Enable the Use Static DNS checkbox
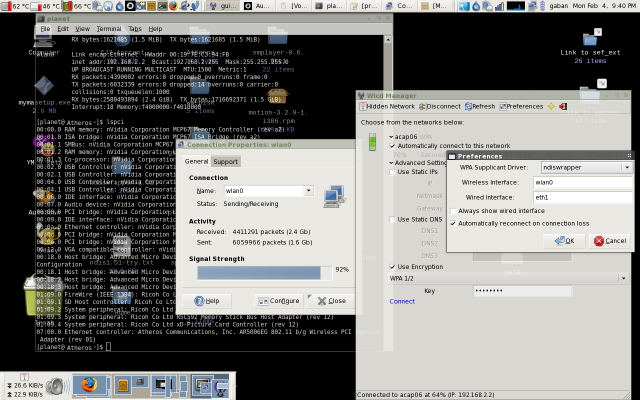 (392, 220)
